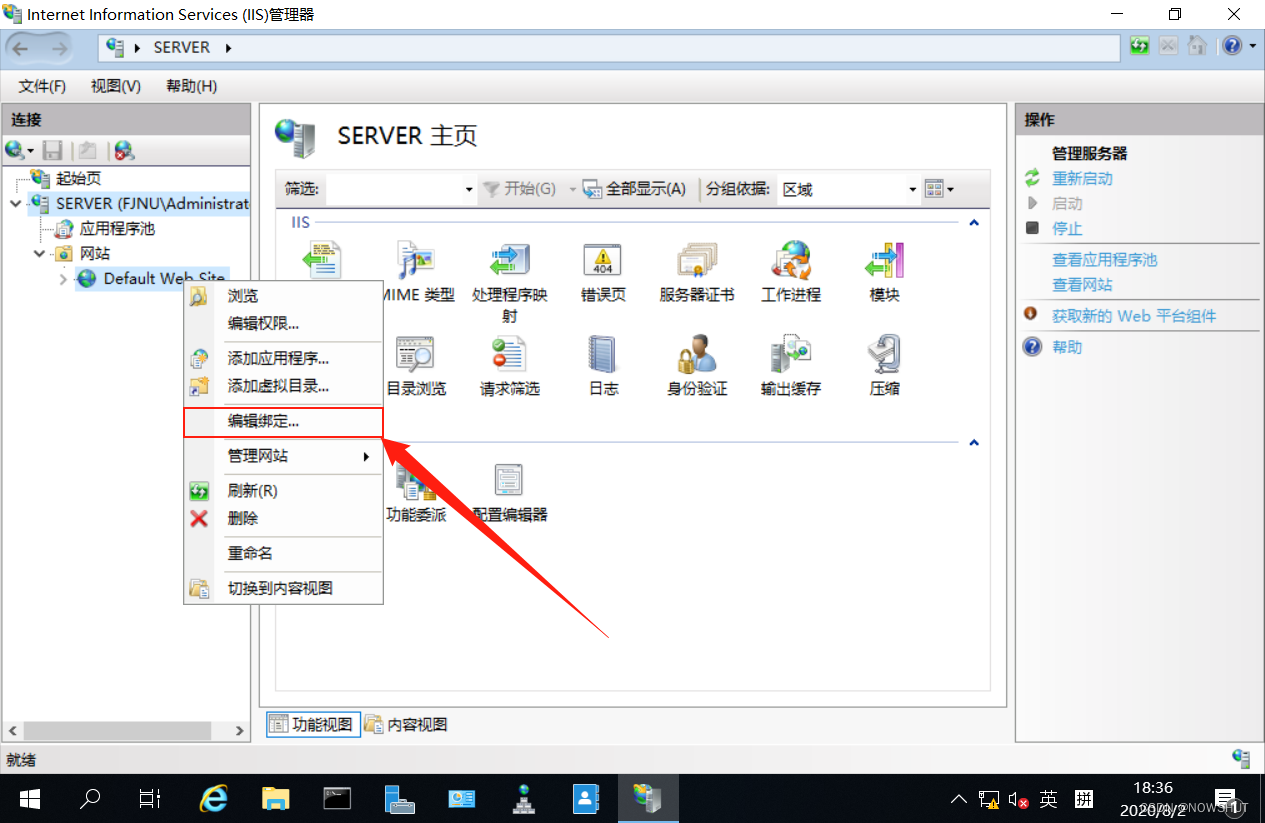Collapse the IIS group section
The image size is (1265, 823).
[x=974, y=223]
